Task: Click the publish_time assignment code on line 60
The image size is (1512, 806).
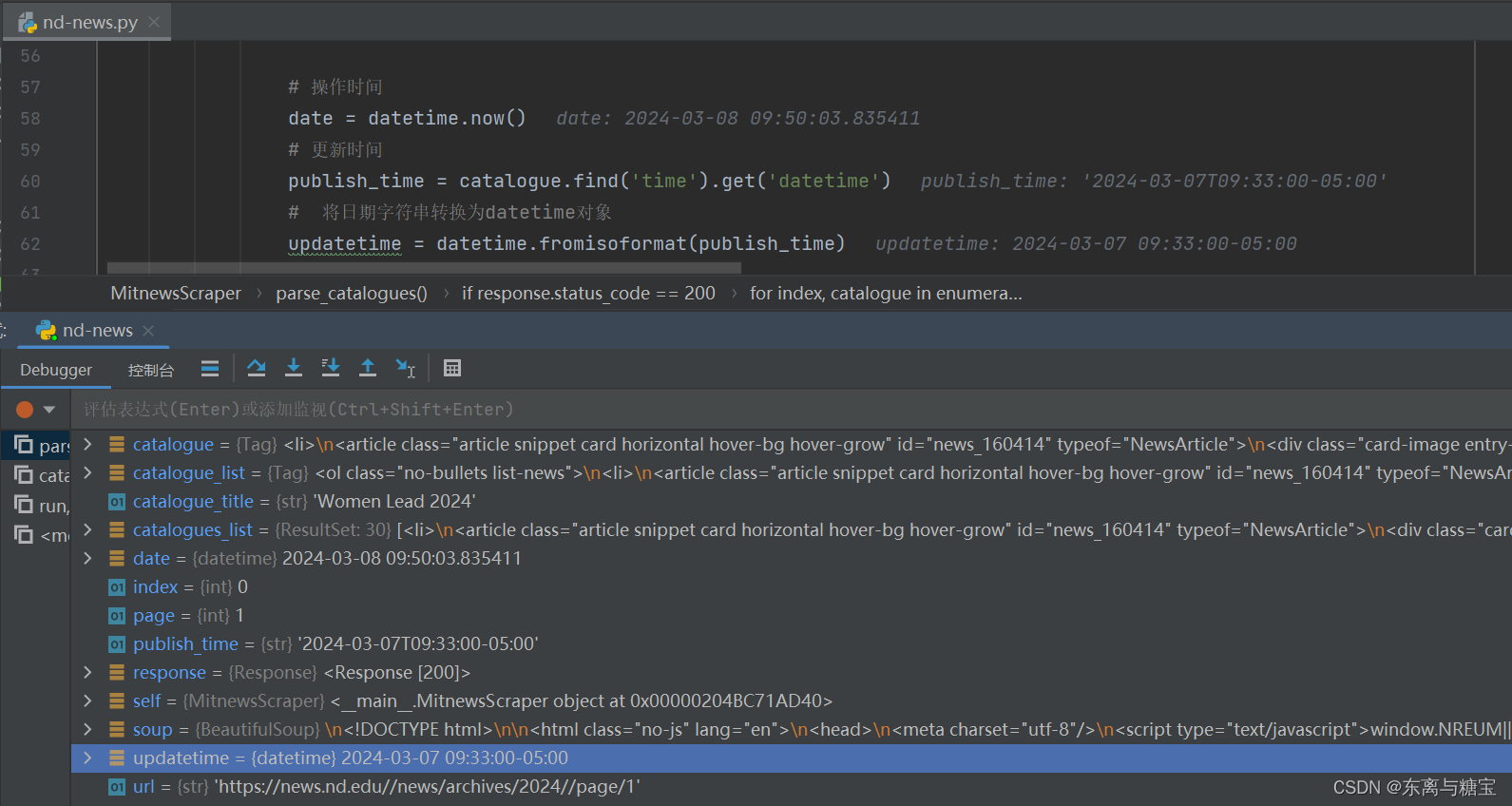Action: click(589, 182)
